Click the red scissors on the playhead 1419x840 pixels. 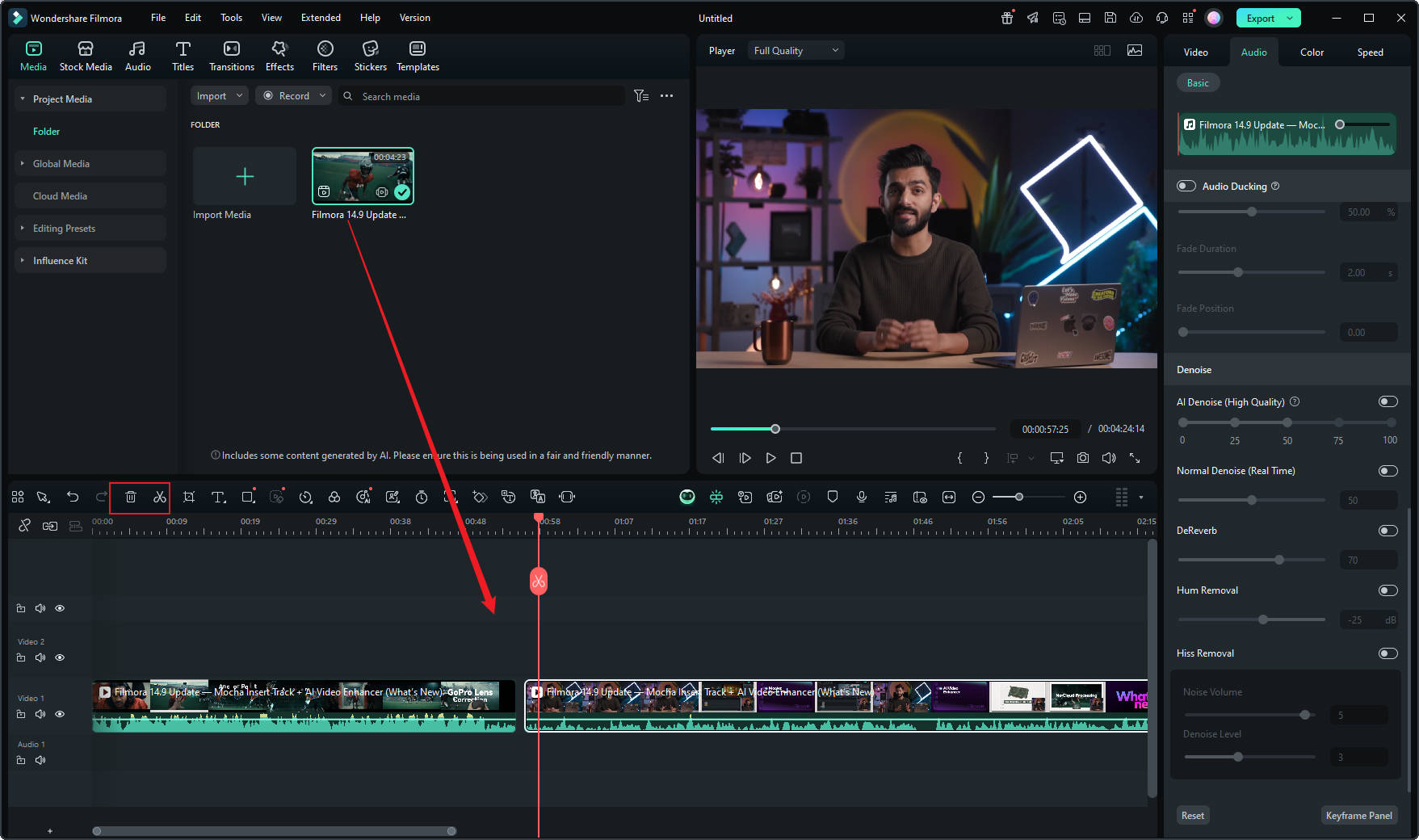click(x=539, y=582)
